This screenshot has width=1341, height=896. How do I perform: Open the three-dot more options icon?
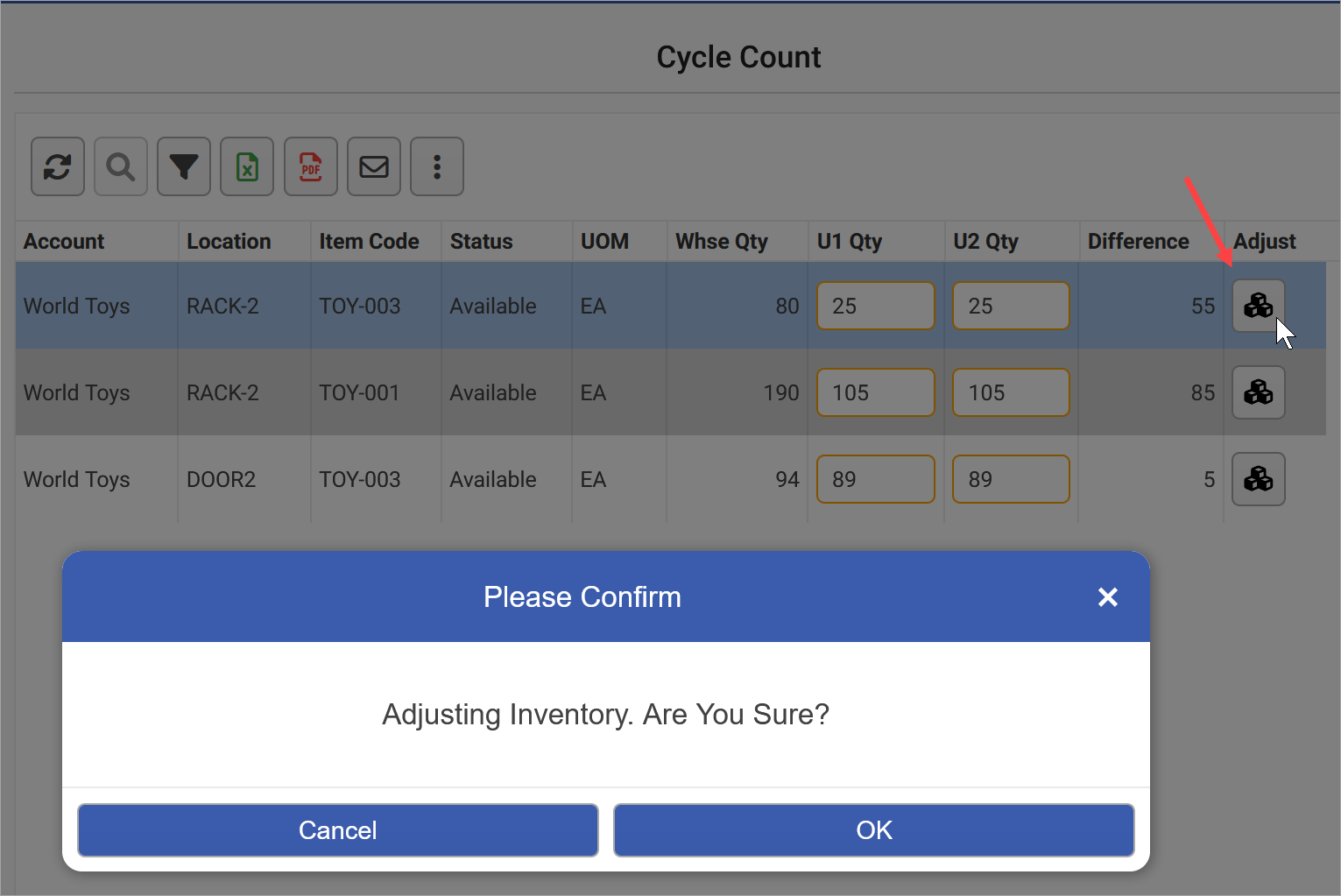436,166
